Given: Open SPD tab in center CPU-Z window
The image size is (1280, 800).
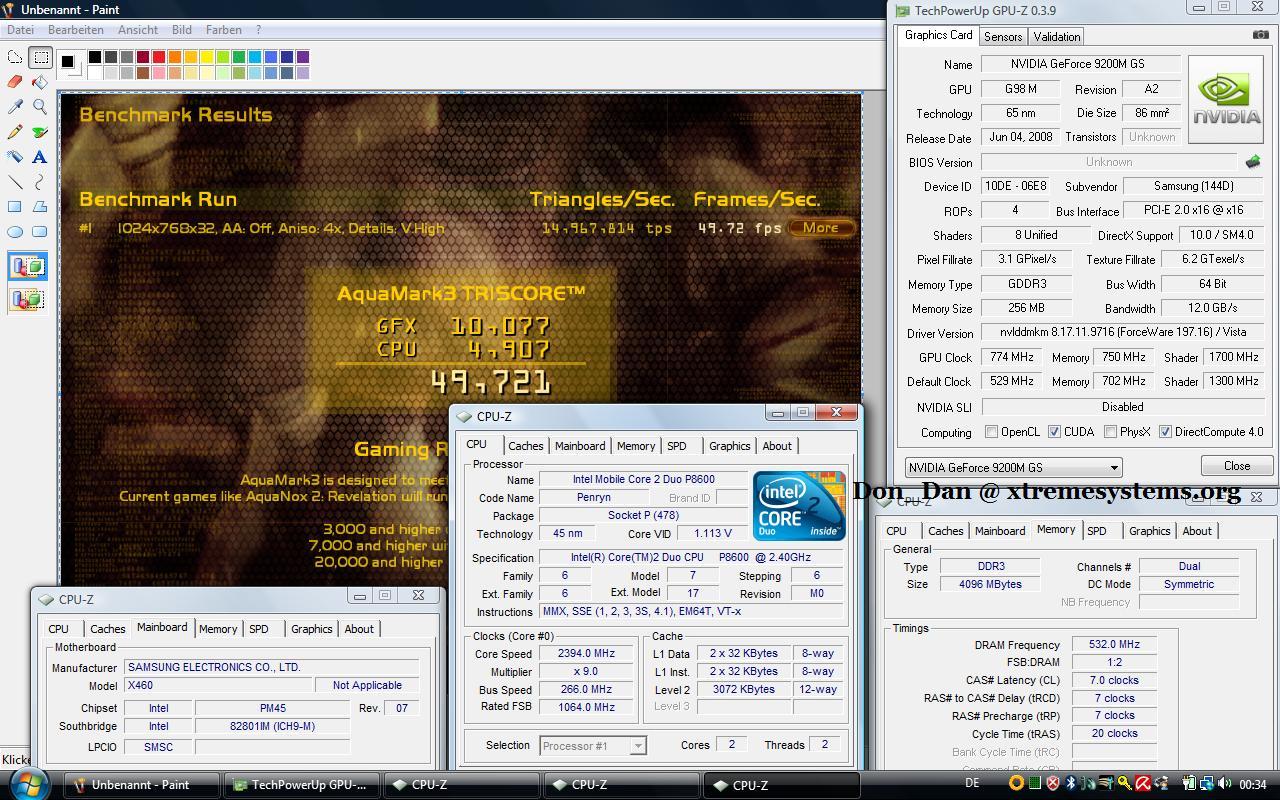Looking at the screenshot, I should [677, 446].
